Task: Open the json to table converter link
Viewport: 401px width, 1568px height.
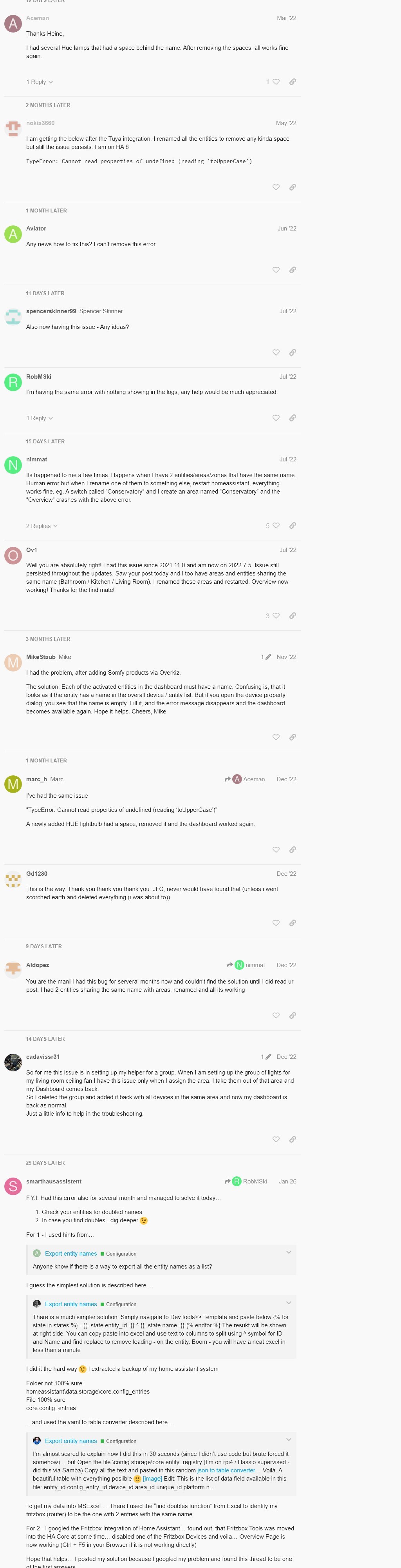Action: point(226,1470)
